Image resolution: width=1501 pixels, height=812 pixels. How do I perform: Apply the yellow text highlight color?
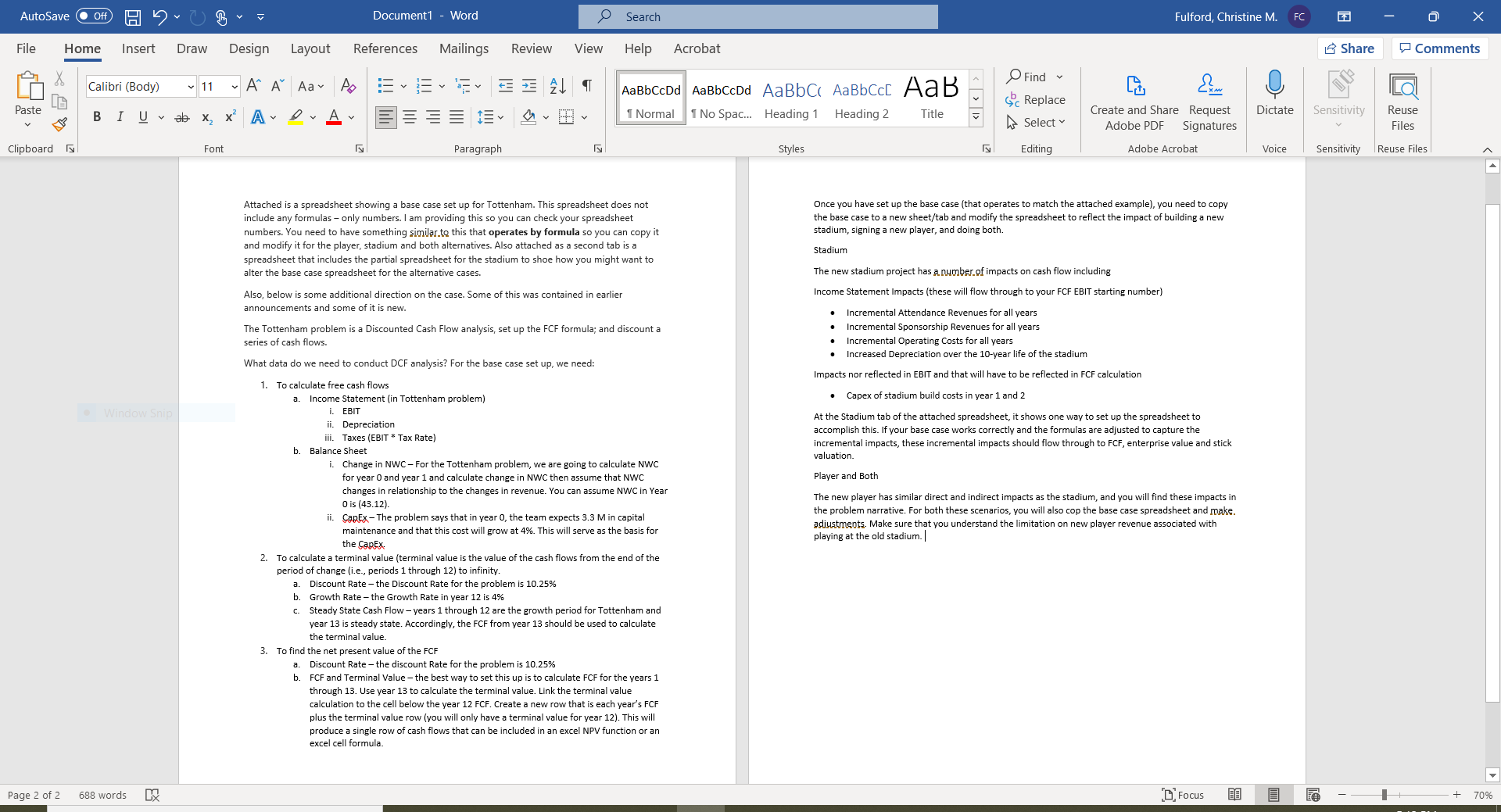[x=295, y=117]
